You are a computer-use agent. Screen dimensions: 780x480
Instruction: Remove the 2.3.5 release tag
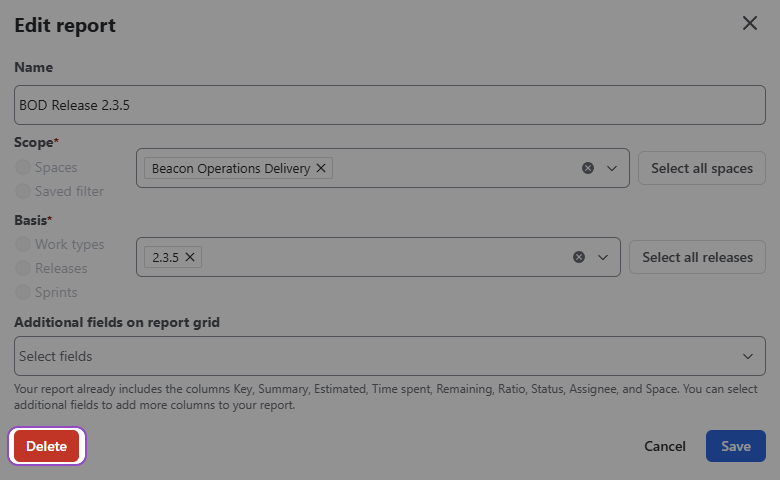[189, 257]
